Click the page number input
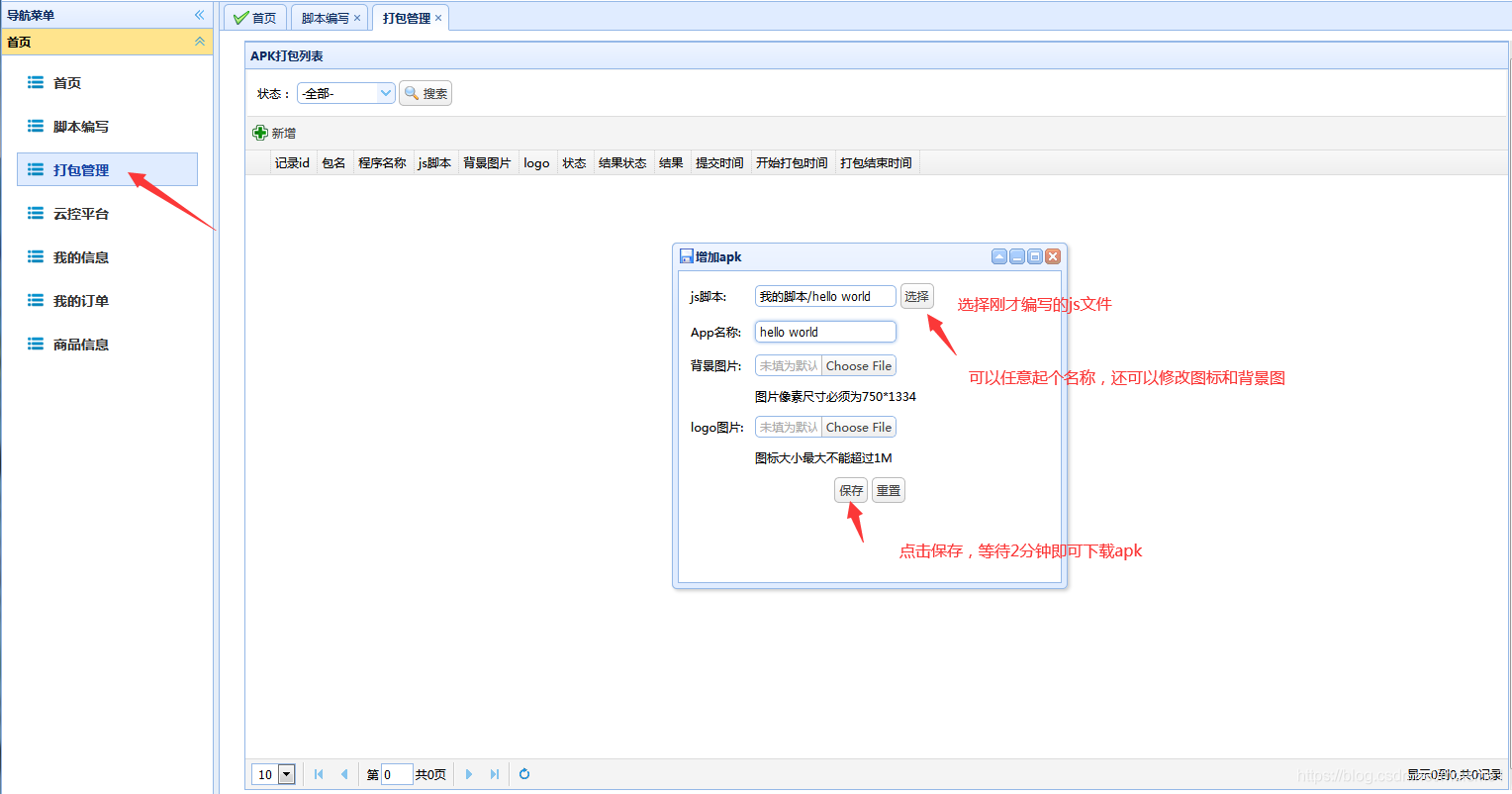The width and height of the screenshot is (1512, 794). 397,774
